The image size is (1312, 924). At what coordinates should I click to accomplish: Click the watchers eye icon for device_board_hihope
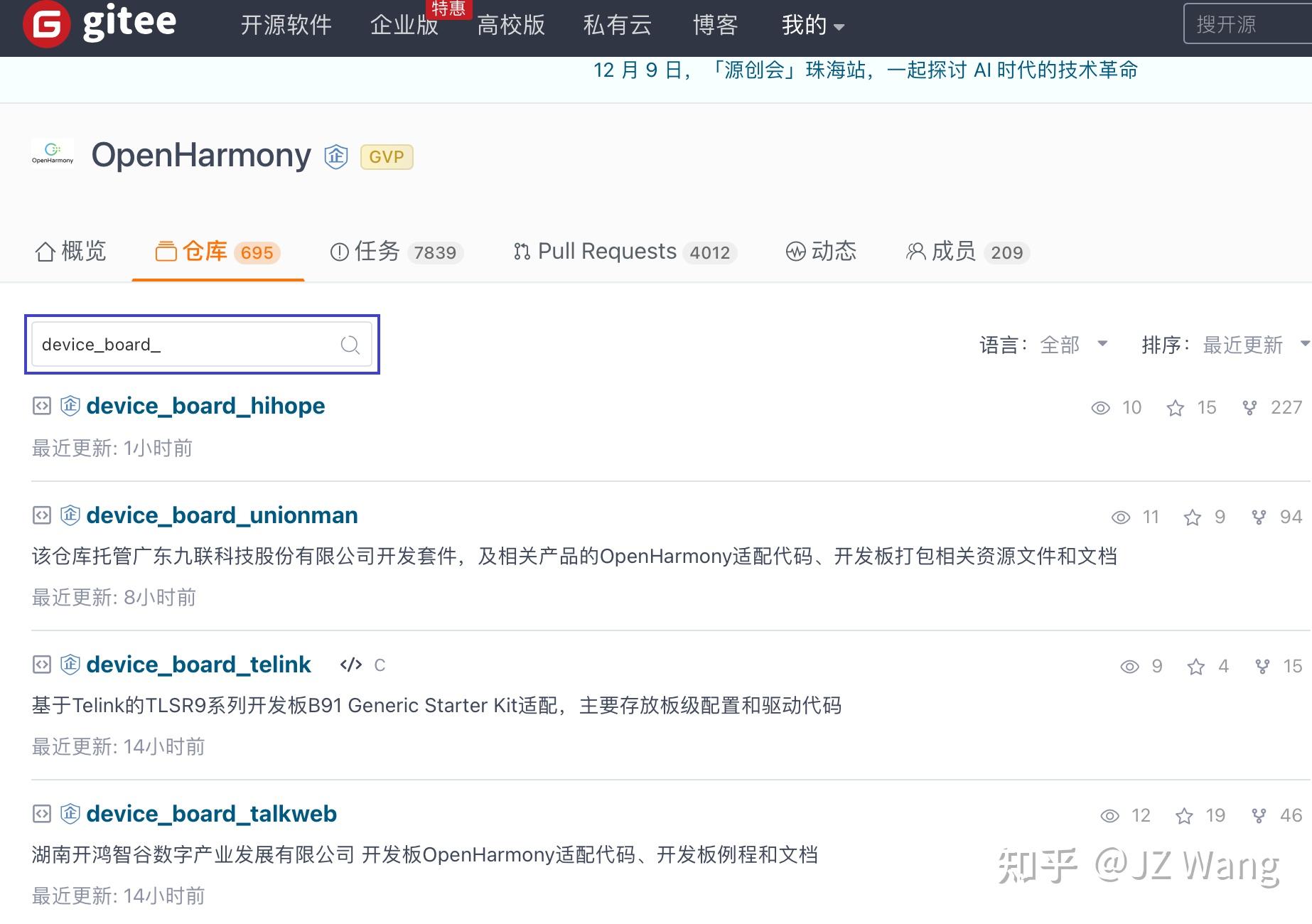(1100, 407)
